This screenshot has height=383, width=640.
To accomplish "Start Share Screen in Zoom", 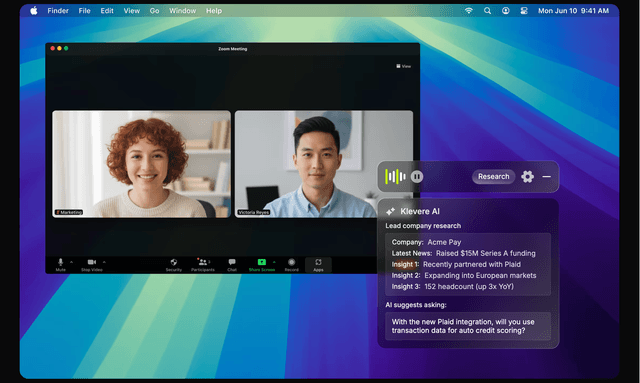I will (262, 265).
